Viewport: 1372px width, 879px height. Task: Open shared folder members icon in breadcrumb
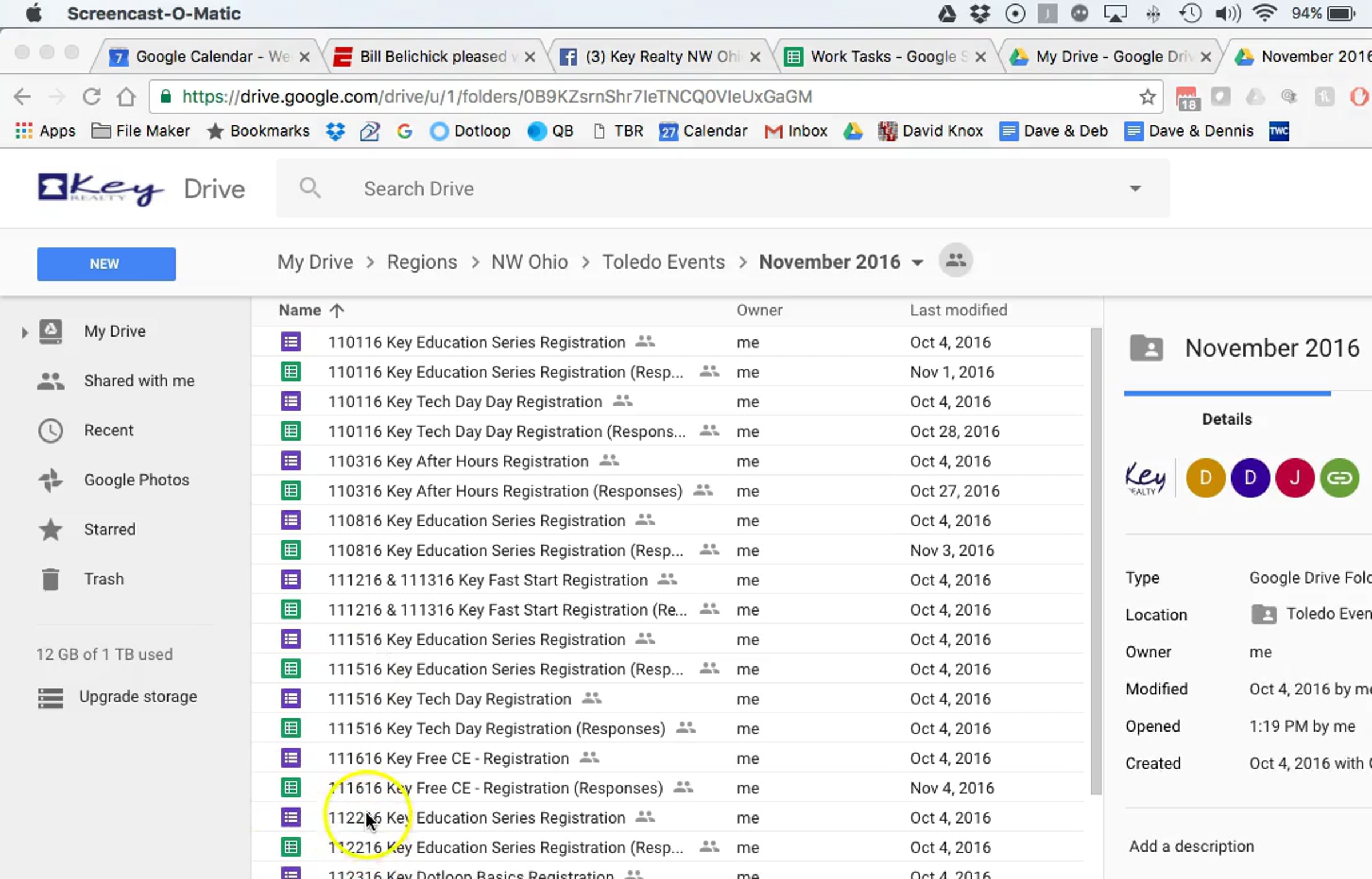tap(955, 261)
